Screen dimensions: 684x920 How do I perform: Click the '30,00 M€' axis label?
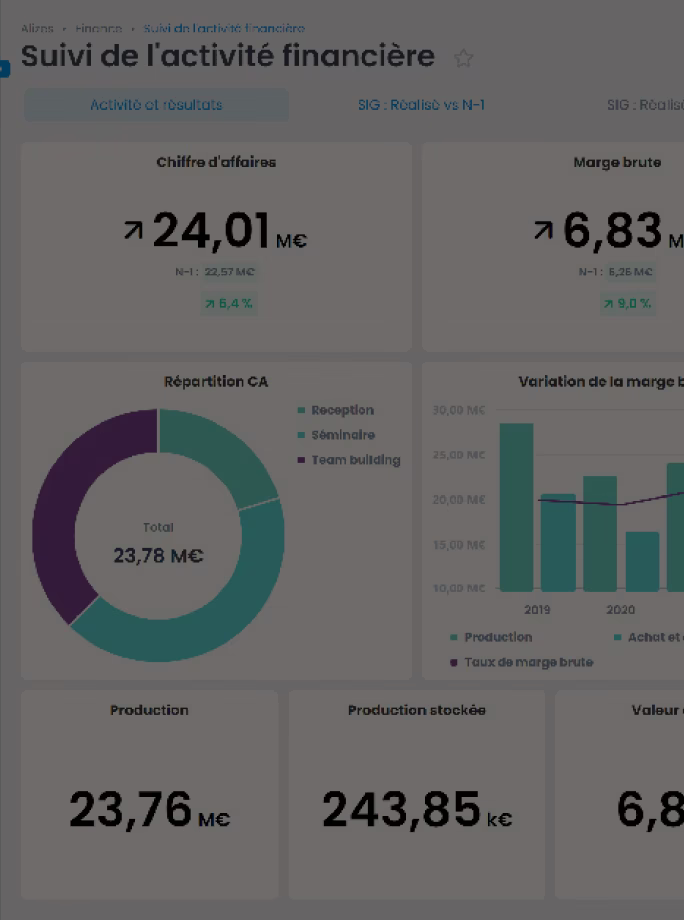pos(459,410)
